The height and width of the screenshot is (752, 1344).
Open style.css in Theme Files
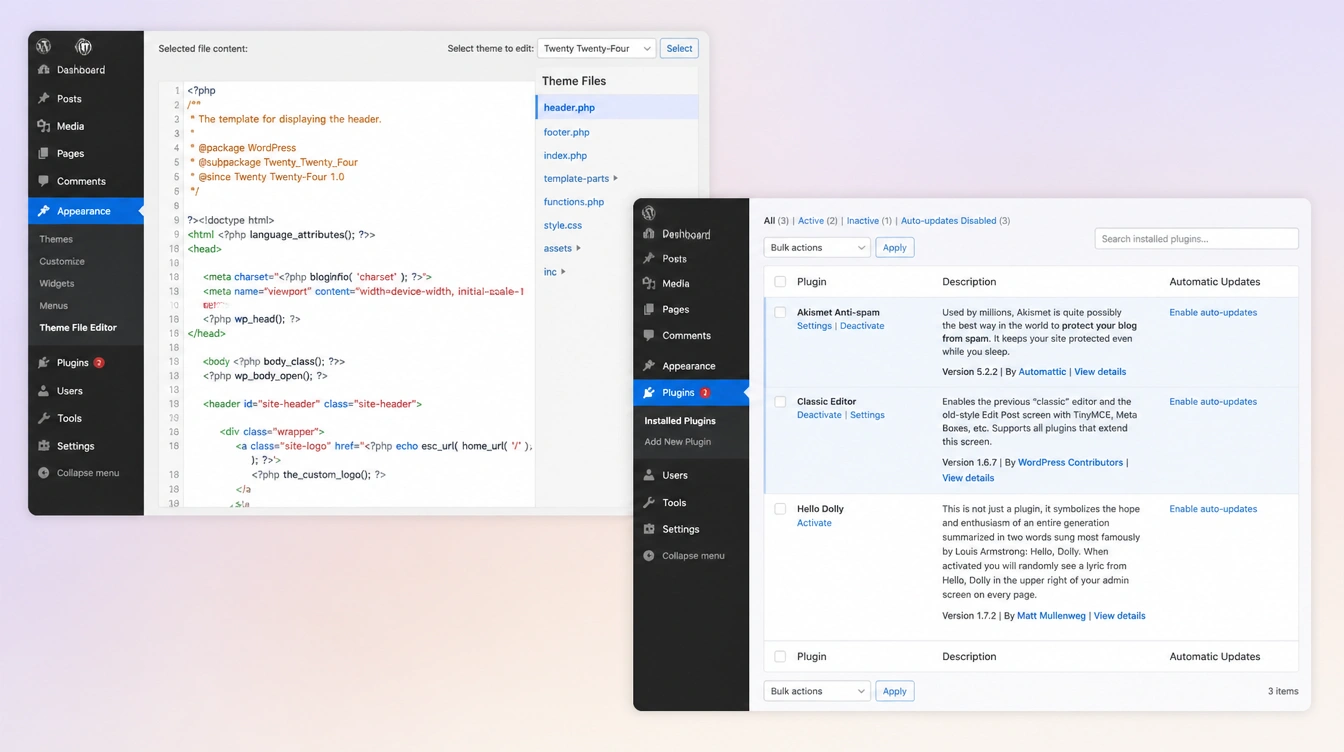[x=563, y=226]
